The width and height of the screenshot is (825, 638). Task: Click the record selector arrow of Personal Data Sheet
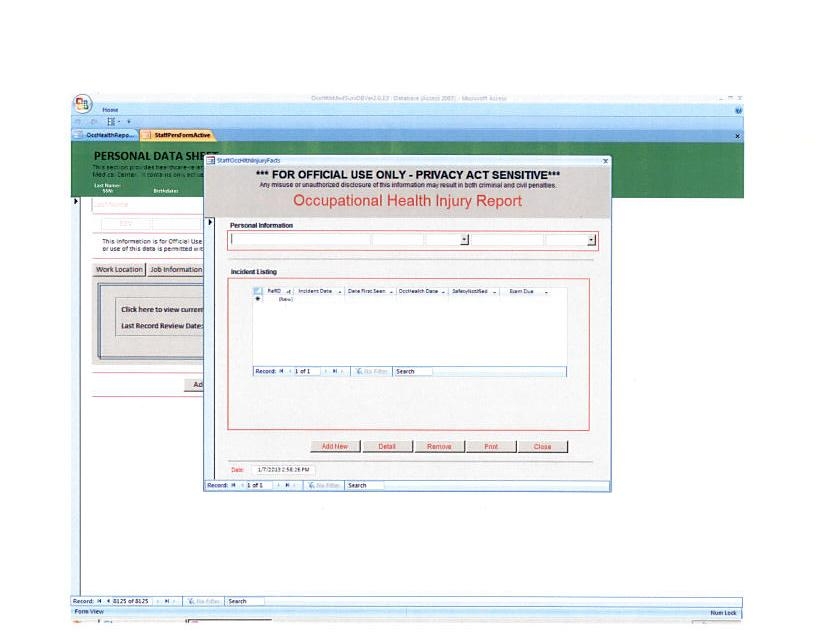(x=76, y=201)
